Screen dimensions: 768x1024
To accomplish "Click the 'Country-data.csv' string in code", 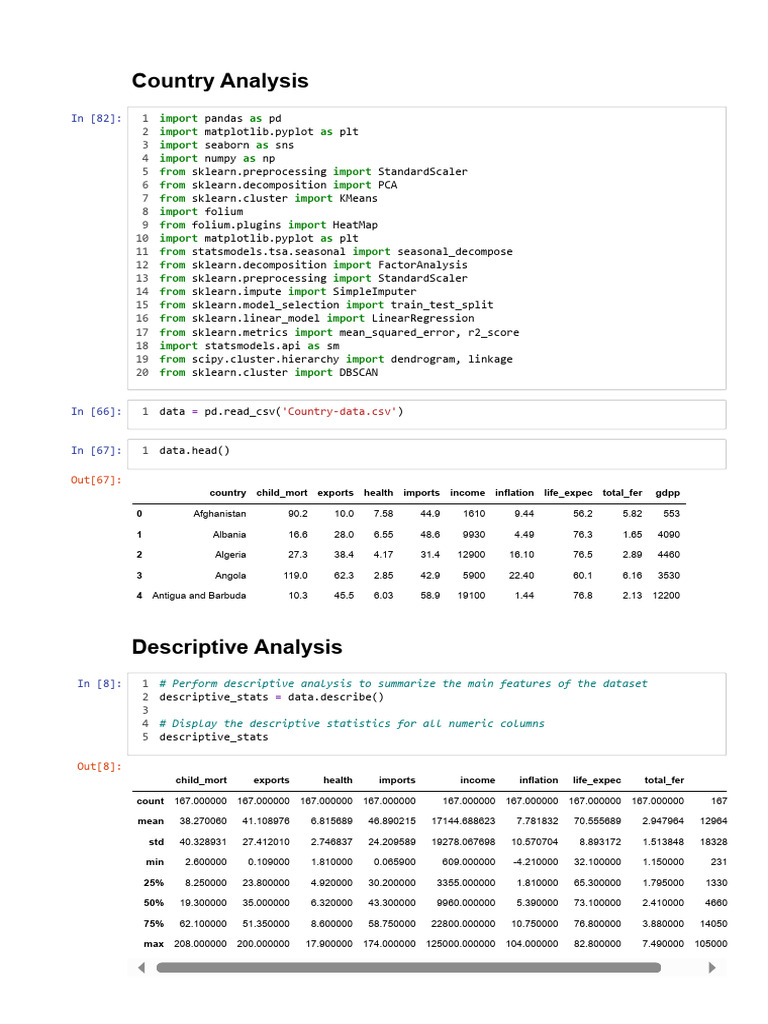I will click(x=339, y=411).
